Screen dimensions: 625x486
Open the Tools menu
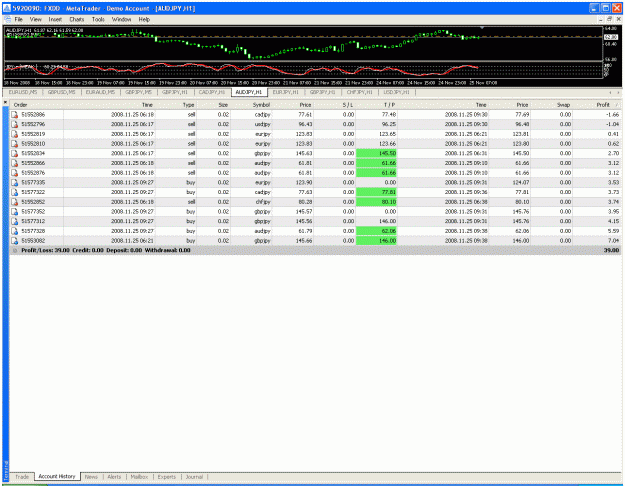tap(98, 19)
